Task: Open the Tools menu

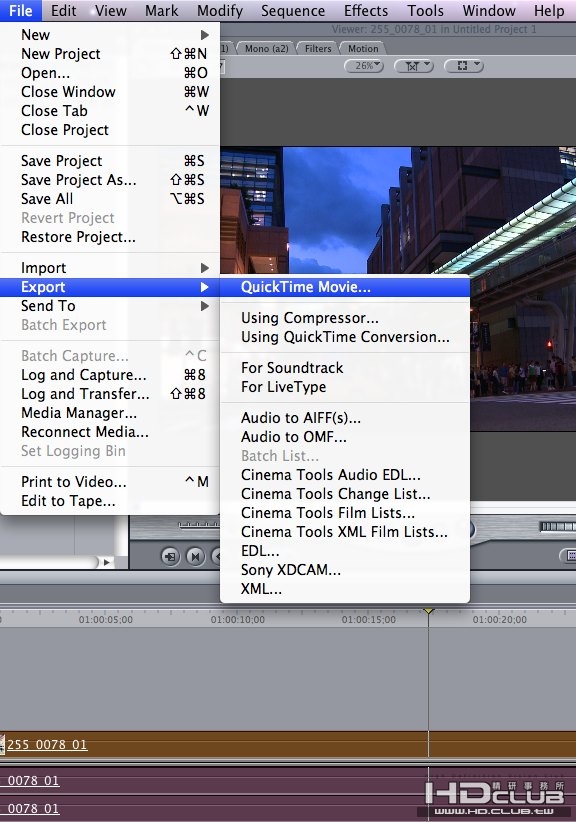Action: coord(426,10)
